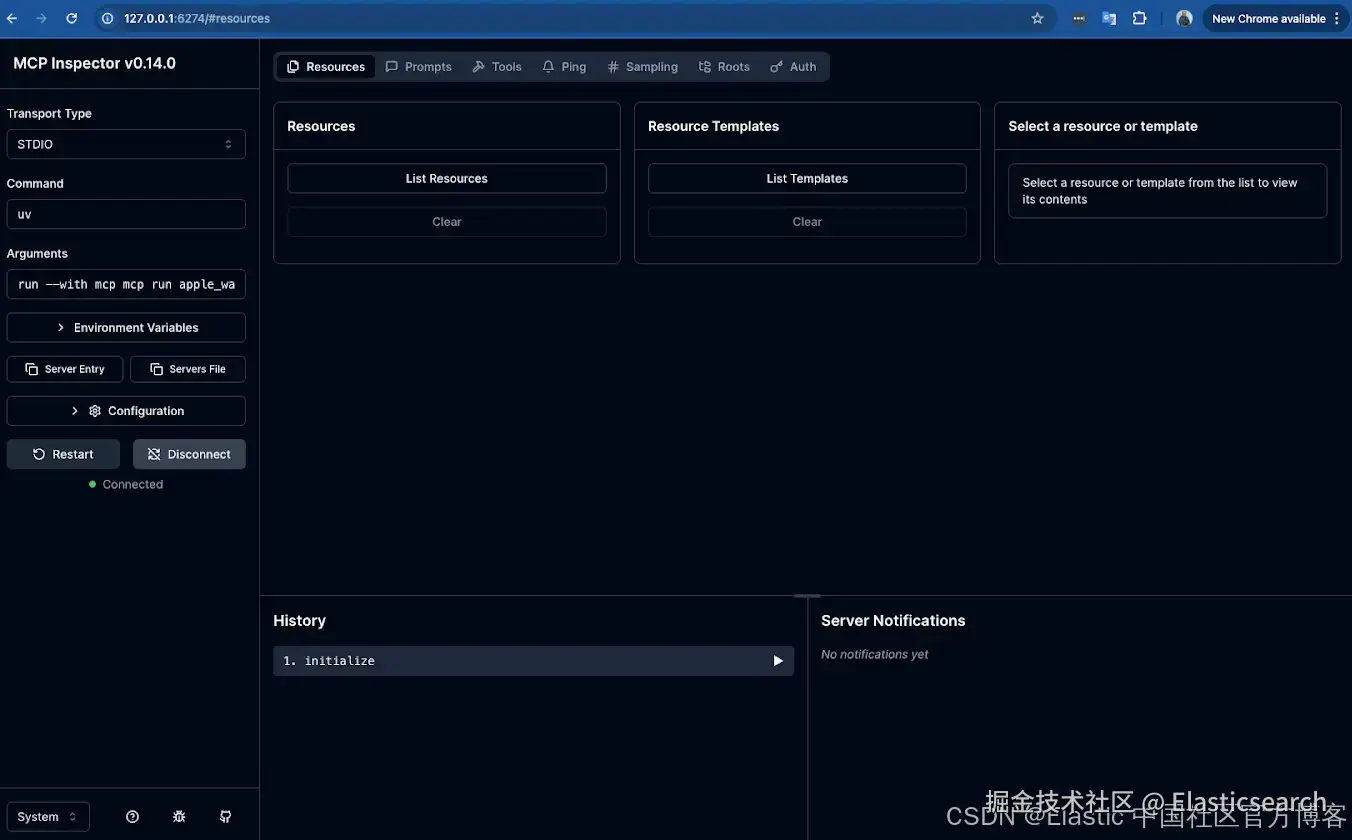Expand the initialize history entry arrow

778,661
